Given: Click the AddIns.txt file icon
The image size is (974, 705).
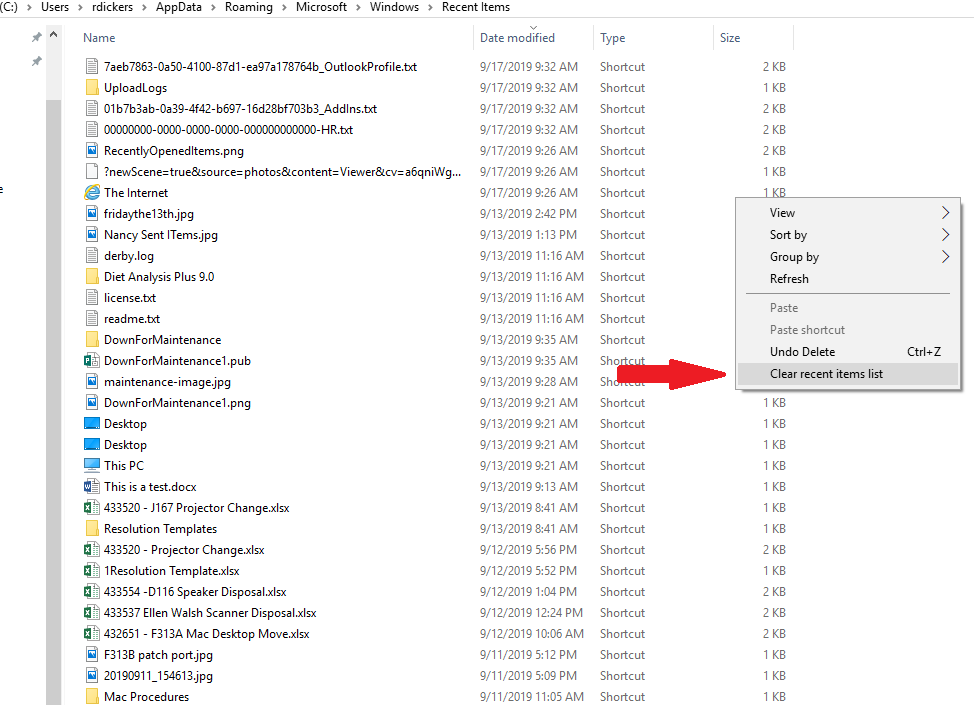Looking at the screenshot, I should 92,109.
